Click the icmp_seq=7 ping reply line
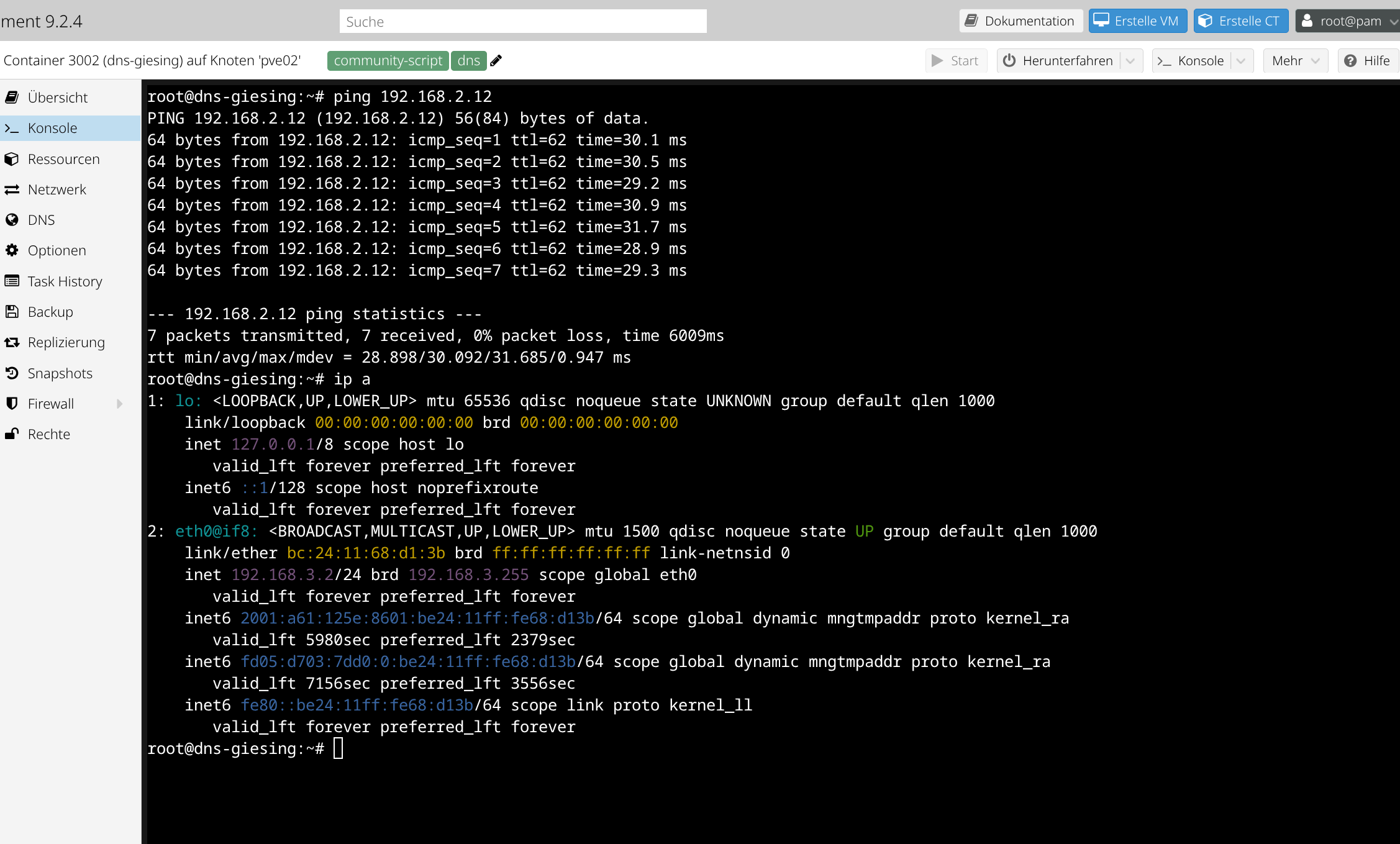Viewport: 1400px width, 844px height. (417, 270)
